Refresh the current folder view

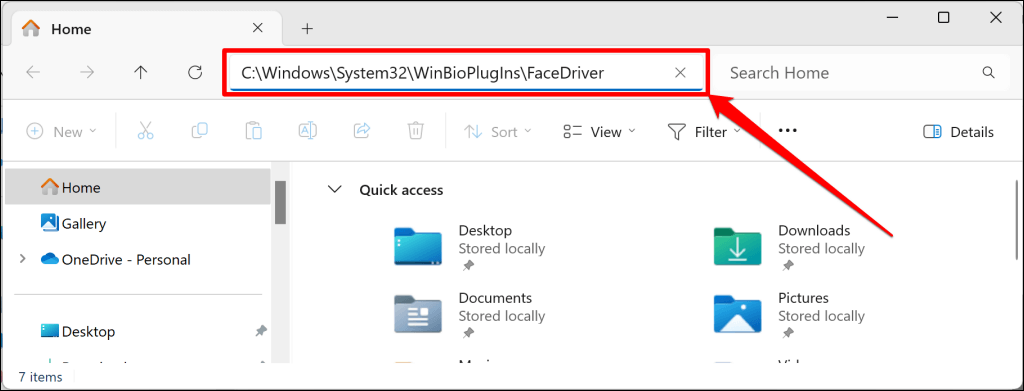pyautogui.click(x=195, y=72)
